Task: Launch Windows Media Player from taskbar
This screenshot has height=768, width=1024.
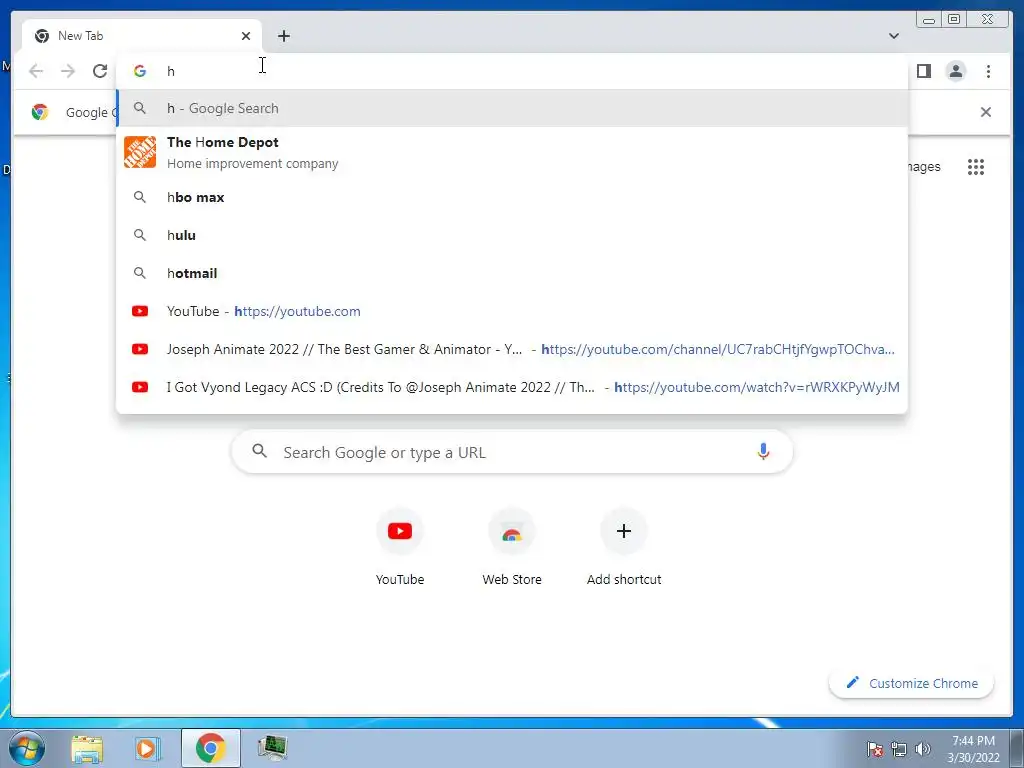Action: (148, 748)
